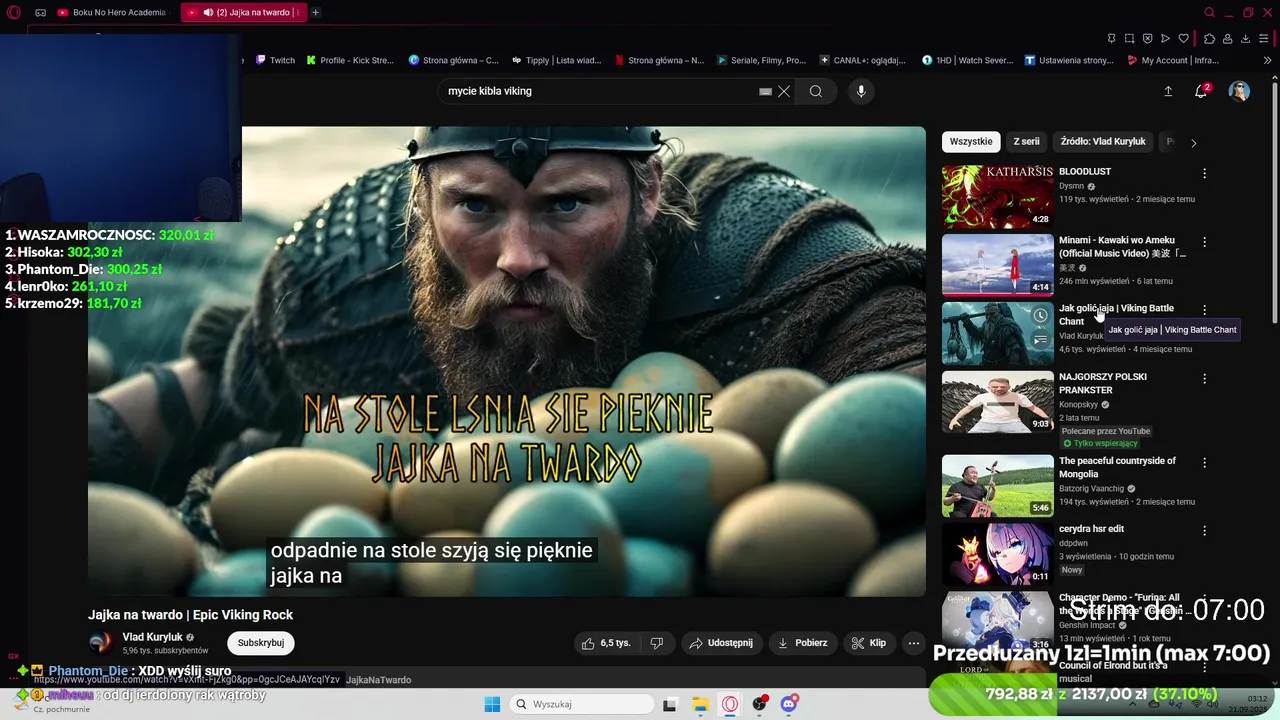The width and height of the screenshot is (1280, 720).
Task: Open the on-screen keyboard in search box
Action: click(x=765, y=91)
